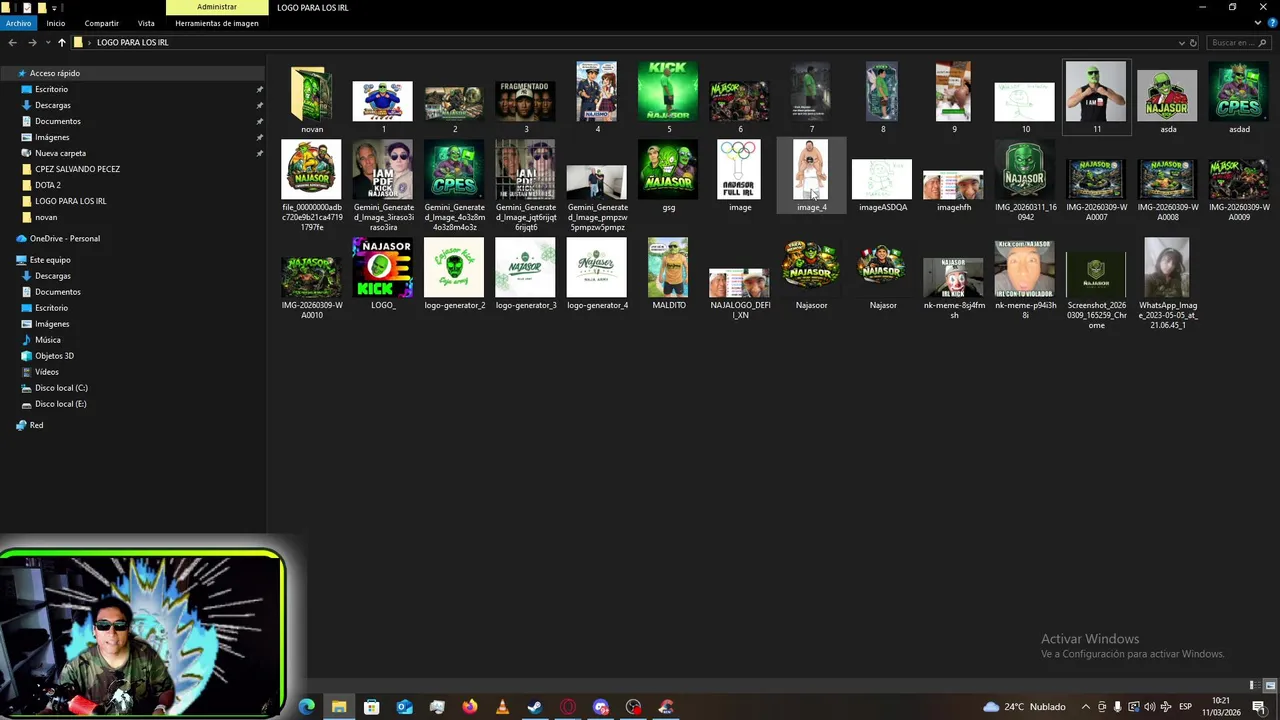
Task: Switch to details view icon
Action: [x=1256, y=685]
